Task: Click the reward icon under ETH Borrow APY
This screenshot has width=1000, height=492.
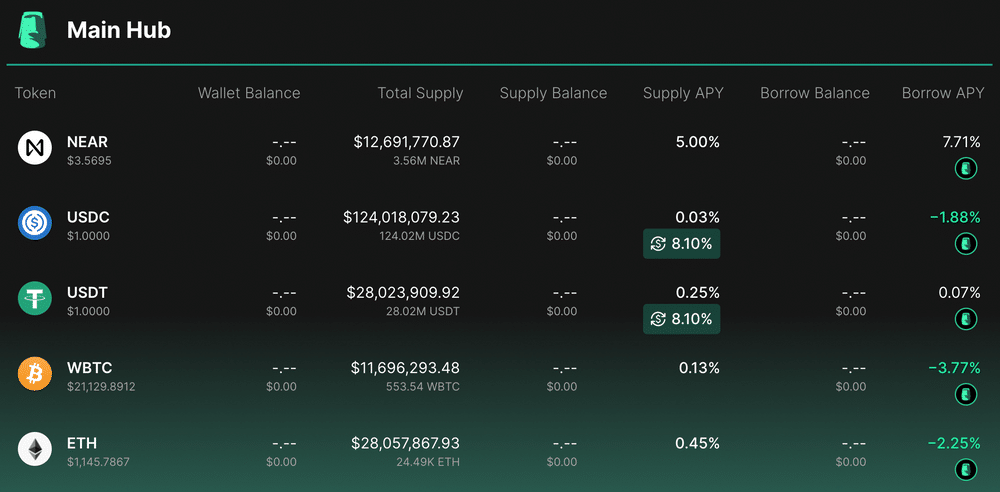Action: coord(966,470)
